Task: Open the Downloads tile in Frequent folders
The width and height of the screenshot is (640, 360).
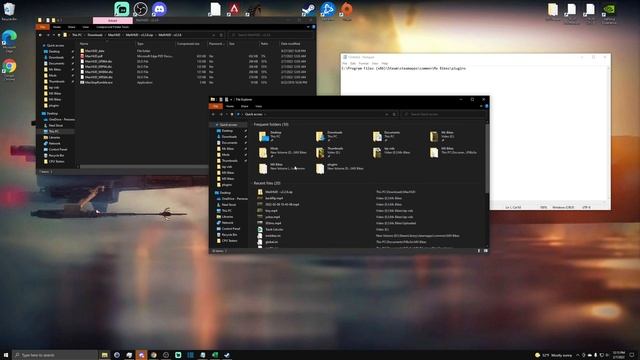Action: pyautogui.click(x=339, y=136)
